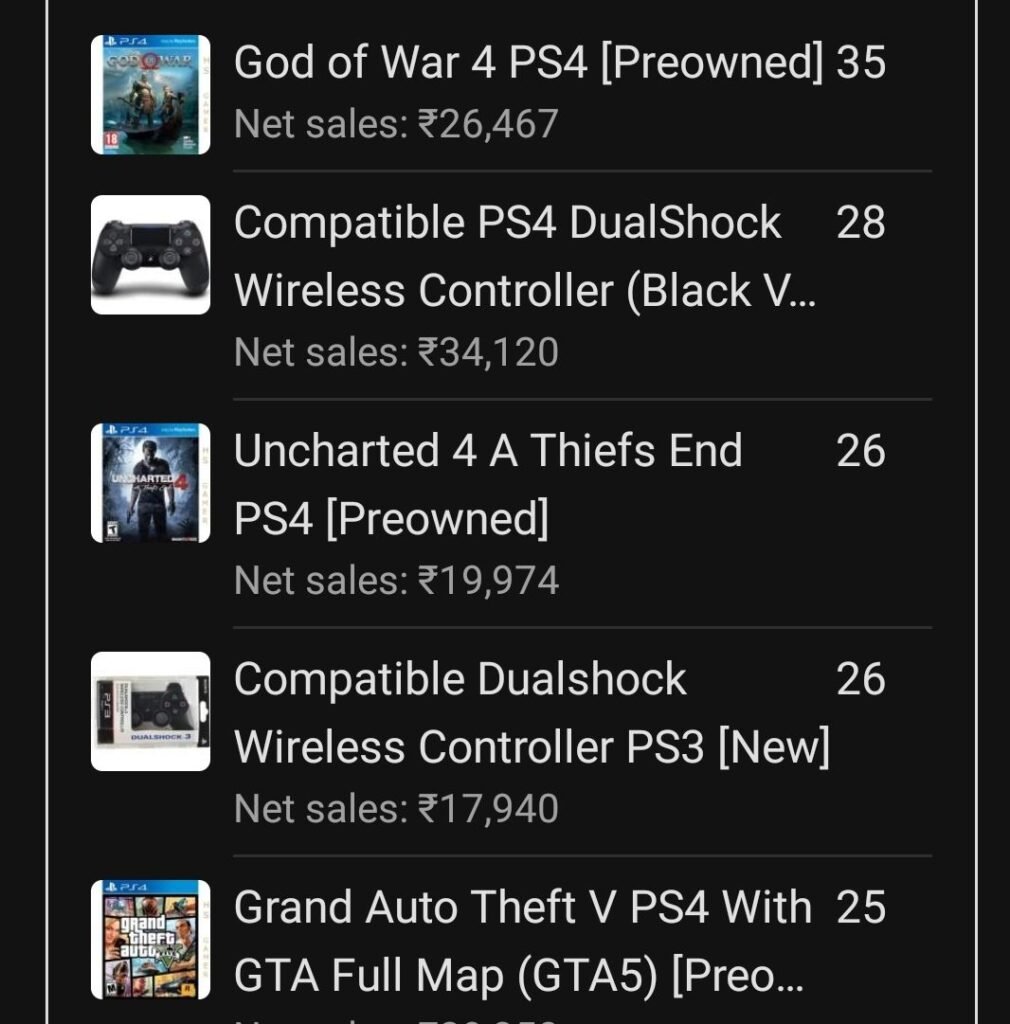1010x1024 pixels.
Task: Click the Dualshock 3 PS3 controller package image
Action: 150,711
